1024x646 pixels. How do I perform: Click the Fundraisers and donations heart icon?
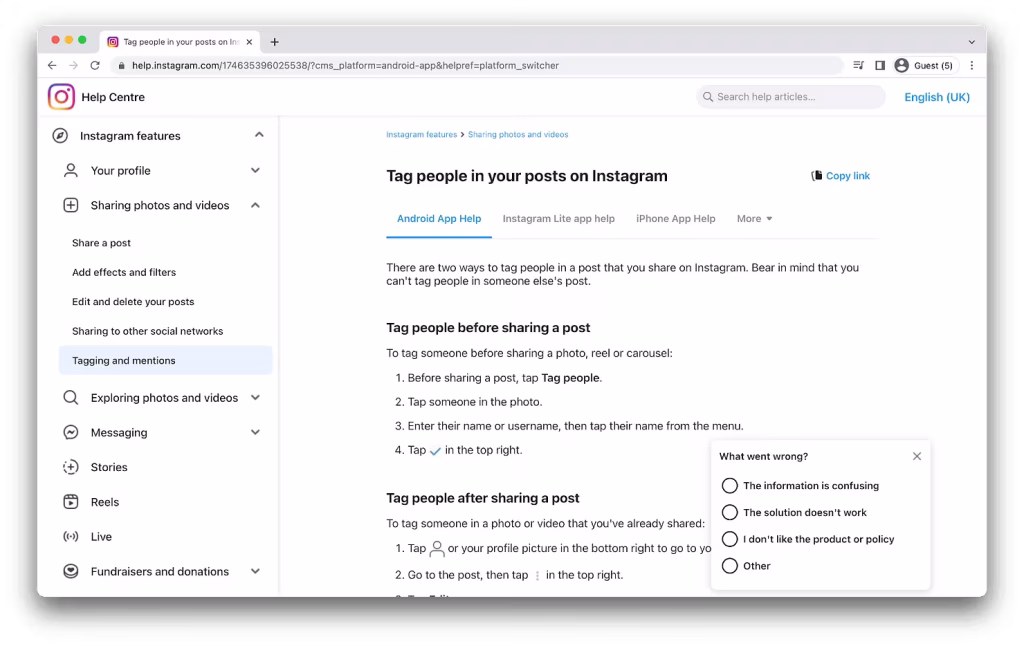coord(71,572)
